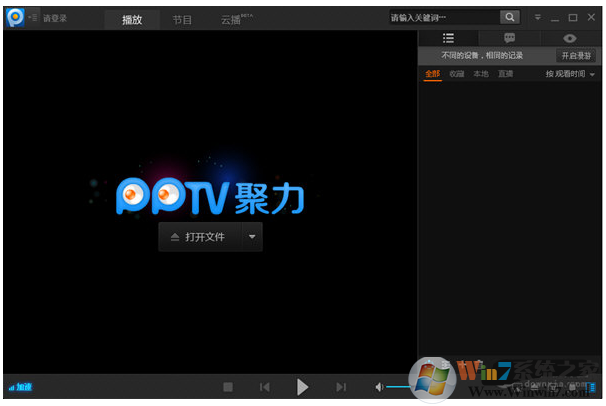Switch to the 播放 tab
The height and width of the screenshot is (406, 606).
pyautogui.click(x=132, y=19)
